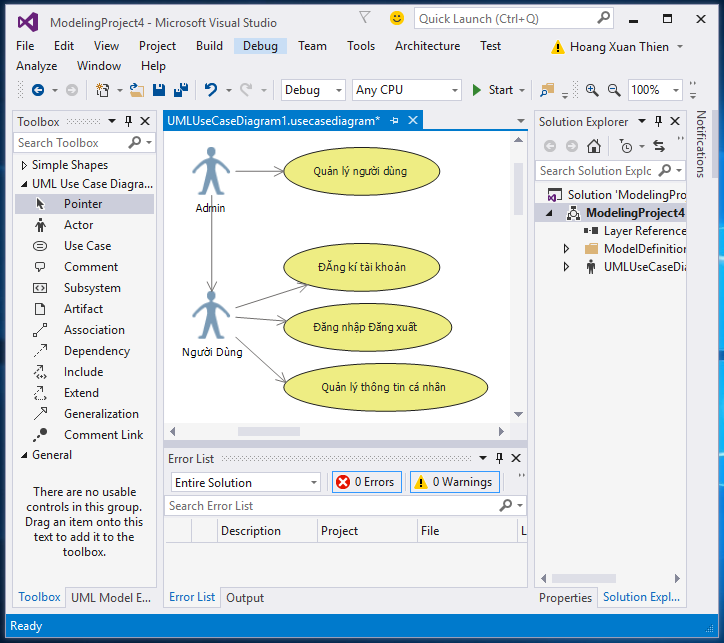Choose the Comment toolbox item

point(91,267)
